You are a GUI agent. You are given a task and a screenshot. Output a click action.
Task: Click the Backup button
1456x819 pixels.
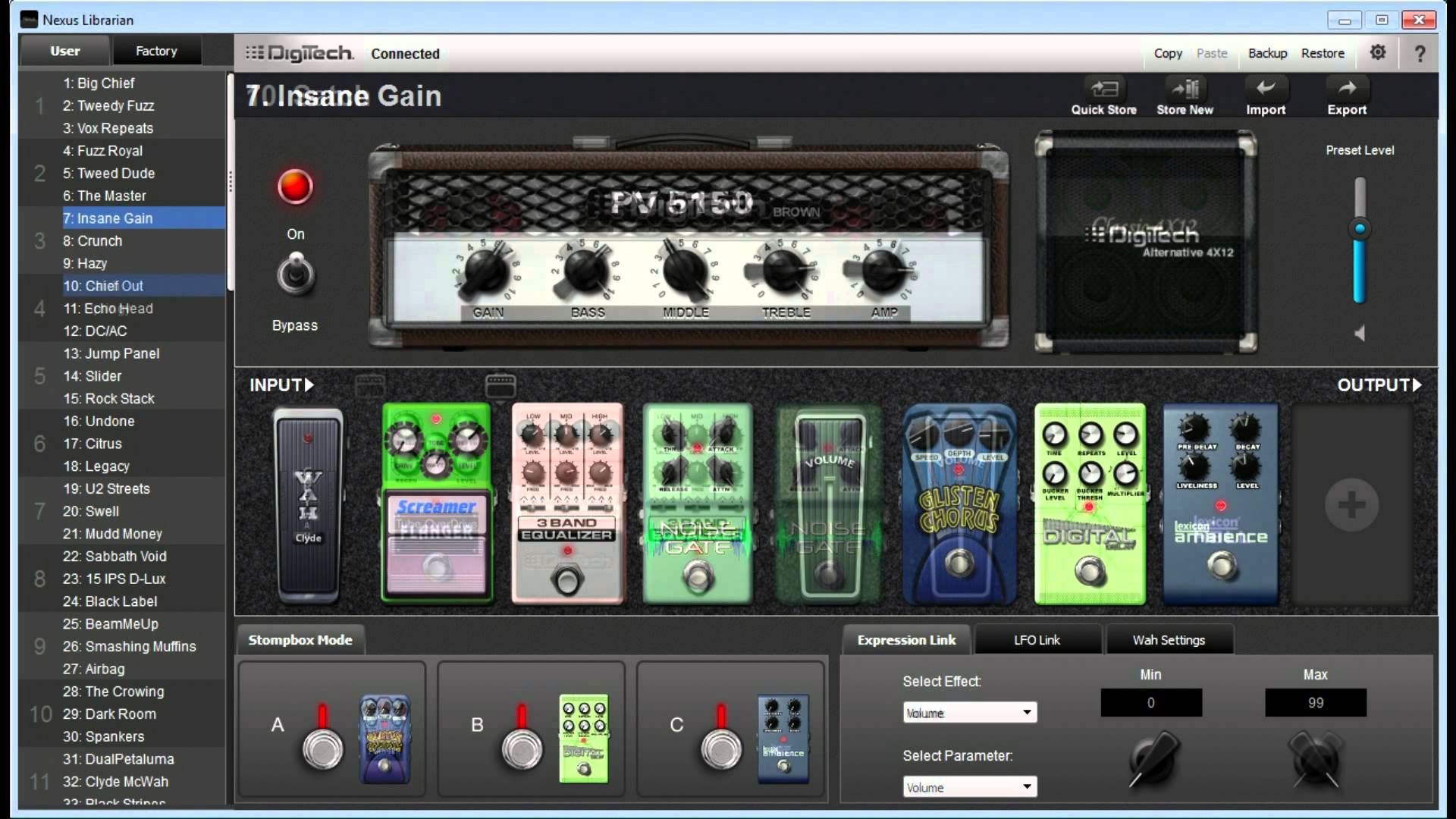point(1267,53)
